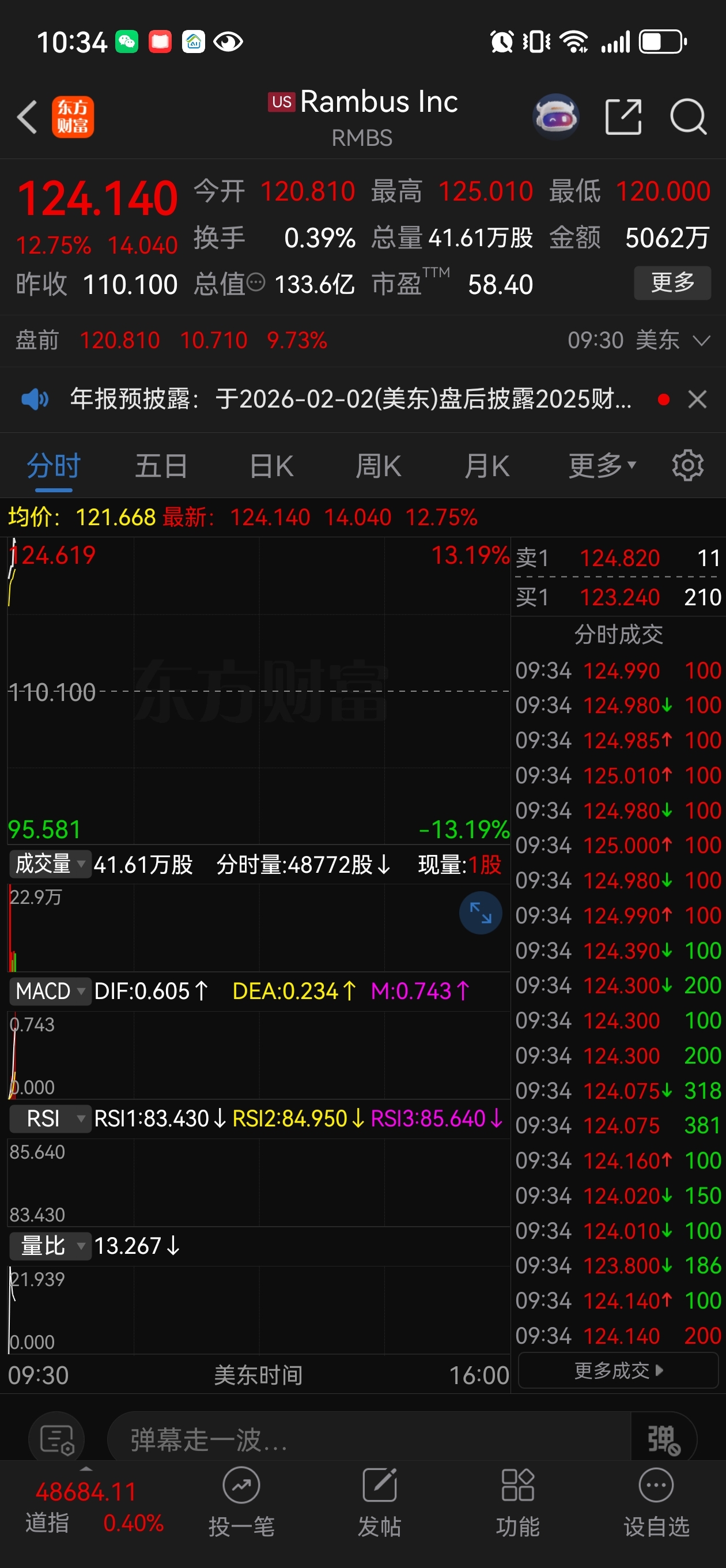Image resolution: width=726 pixels, height=1568 pixels.
Task: Open chart settings gear
Action: coord(687,466)
